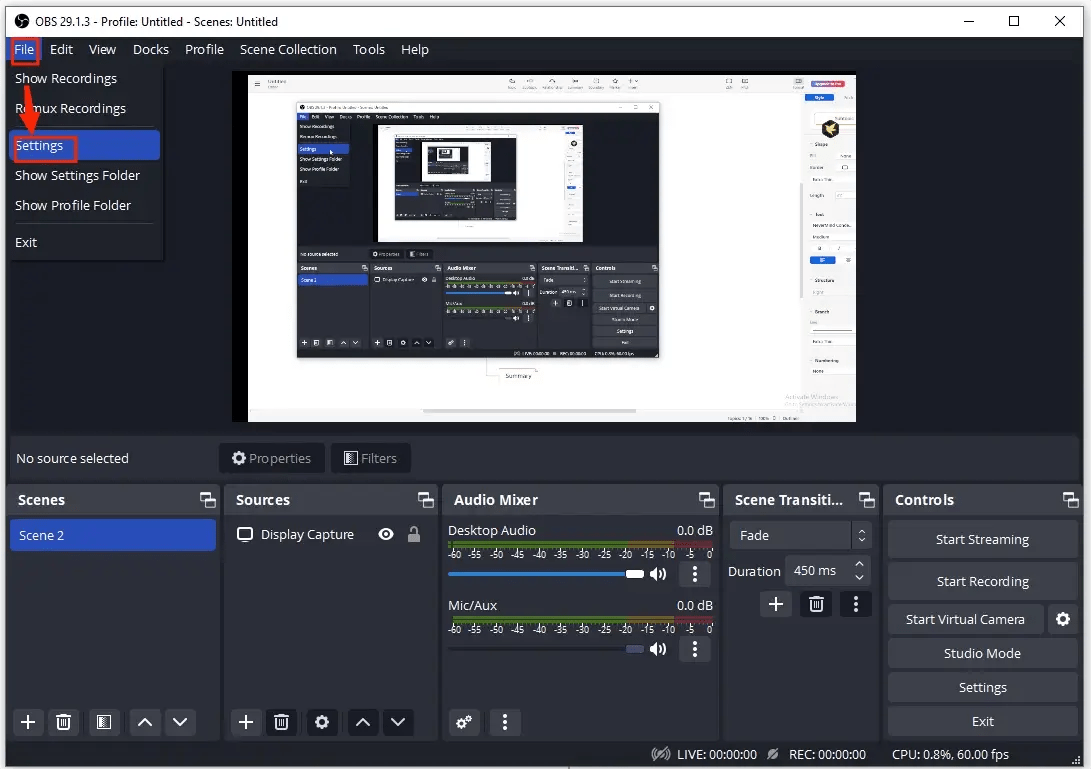Open Desktop Audio options kebab menu
The height and width of the screenshot is (769, 1091).
coord(696,574)
